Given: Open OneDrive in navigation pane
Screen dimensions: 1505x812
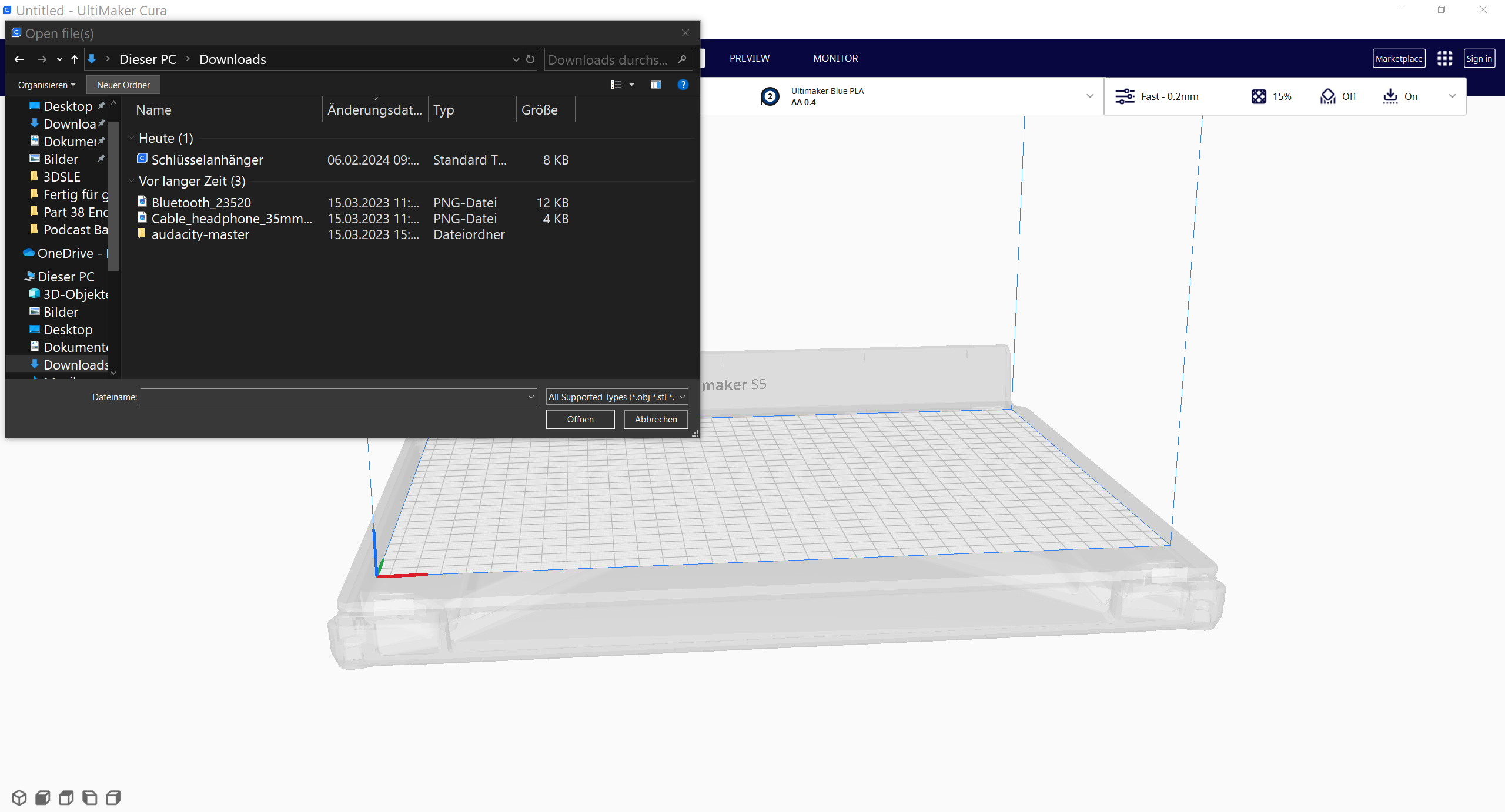Looking at the screenshot, I should [65, 253].
